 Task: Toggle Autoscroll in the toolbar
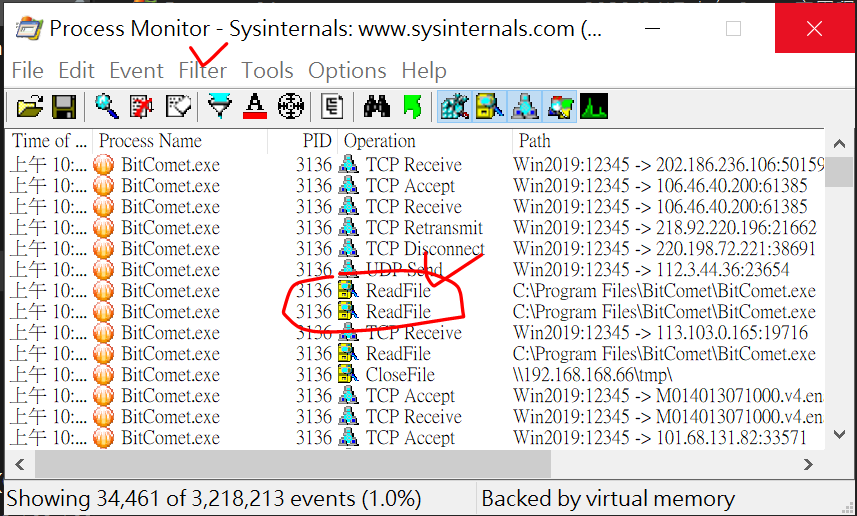click(x=142, y=107)
